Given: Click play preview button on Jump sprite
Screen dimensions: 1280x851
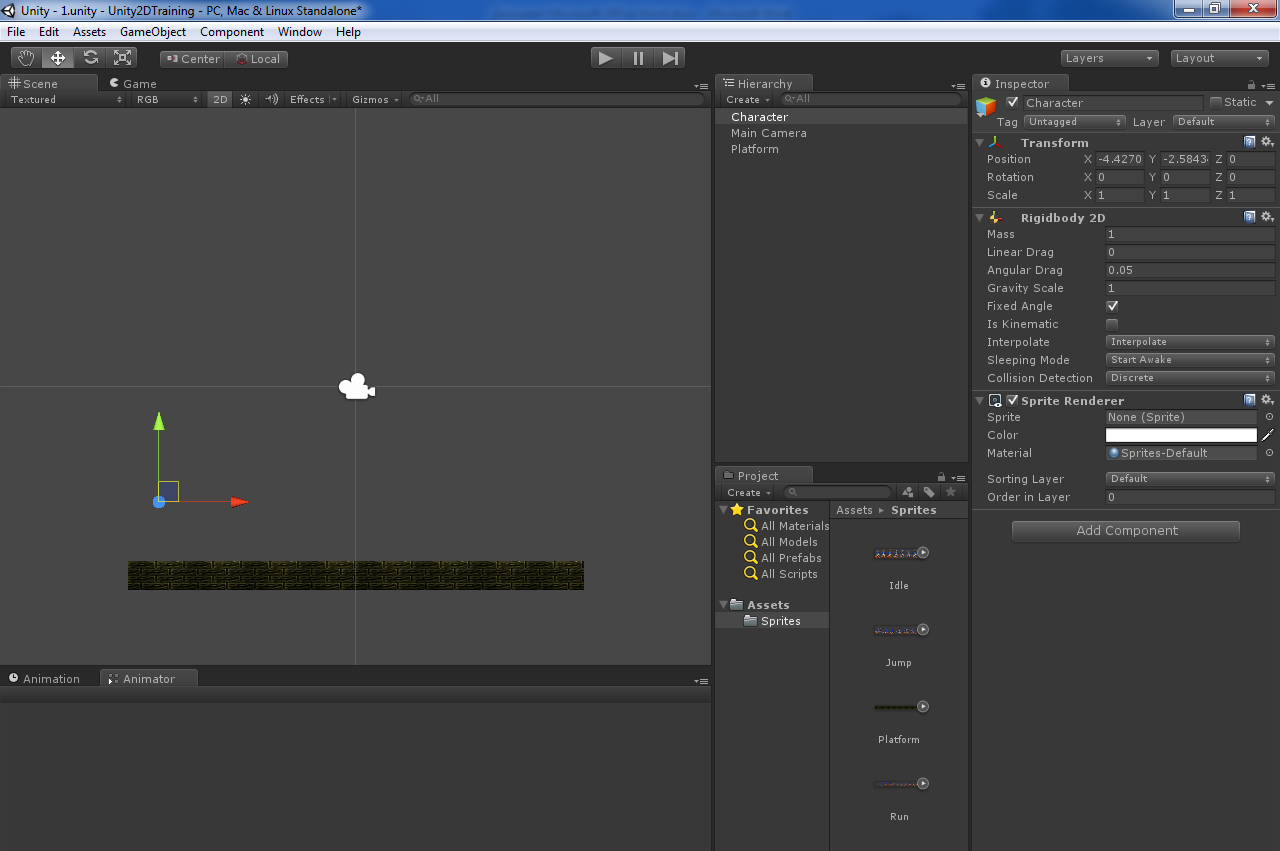Looking at the screenshot, I should click(923, 629).
